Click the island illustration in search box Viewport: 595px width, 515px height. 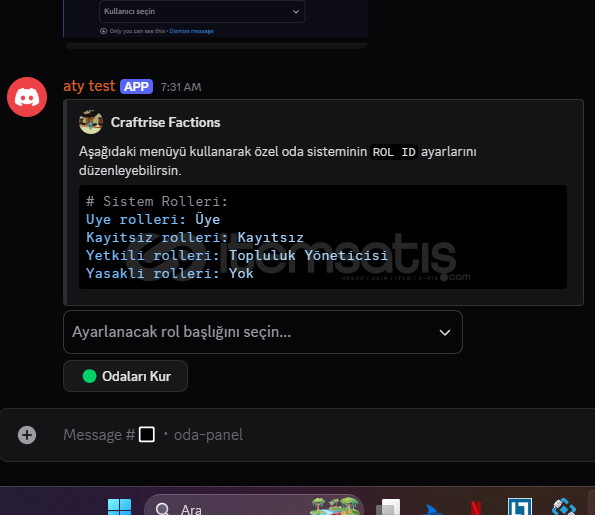pos(334,506)
